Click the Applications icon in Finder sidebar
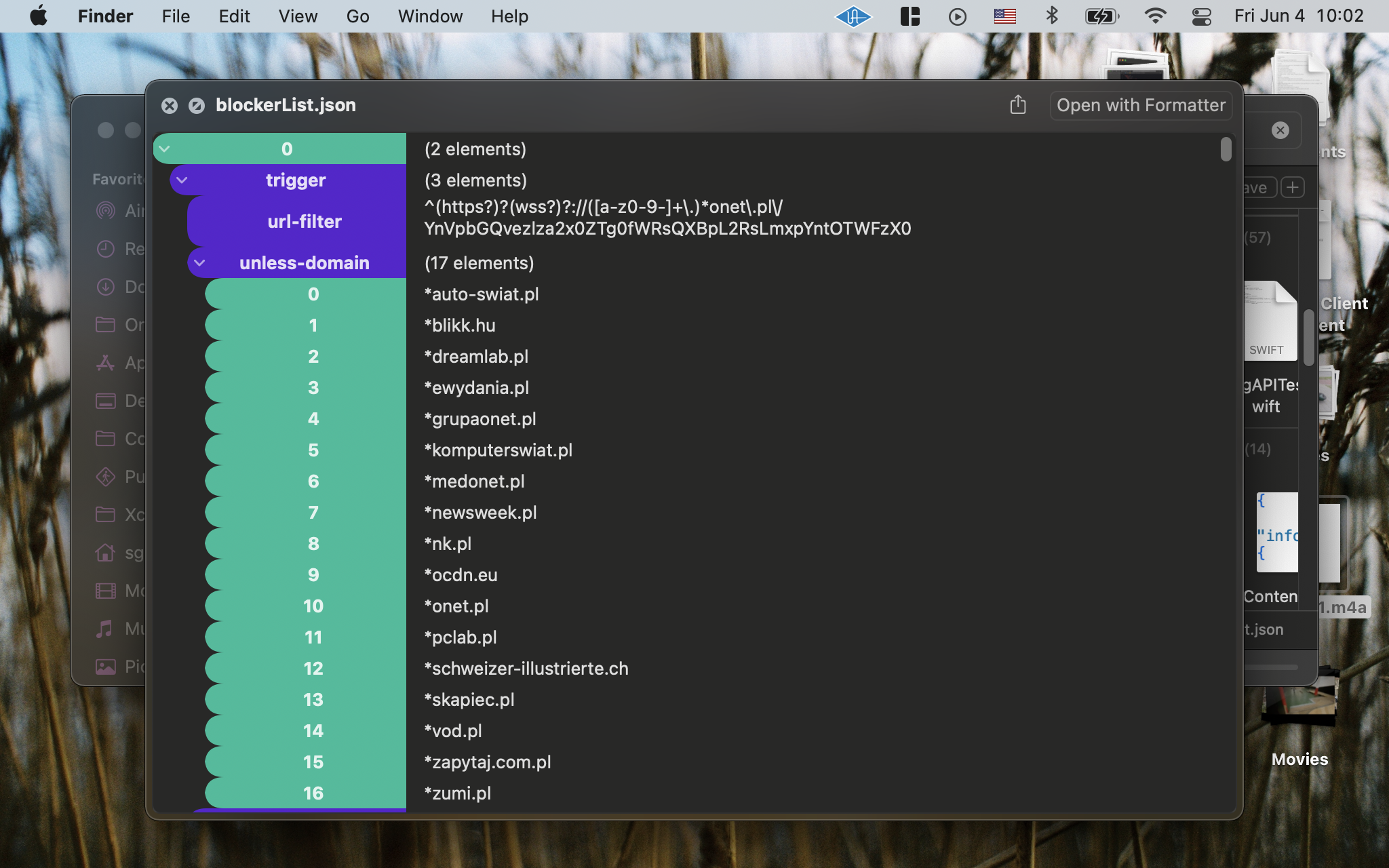The height and width of the screenshot is (868, 1389). click(105, 363)
